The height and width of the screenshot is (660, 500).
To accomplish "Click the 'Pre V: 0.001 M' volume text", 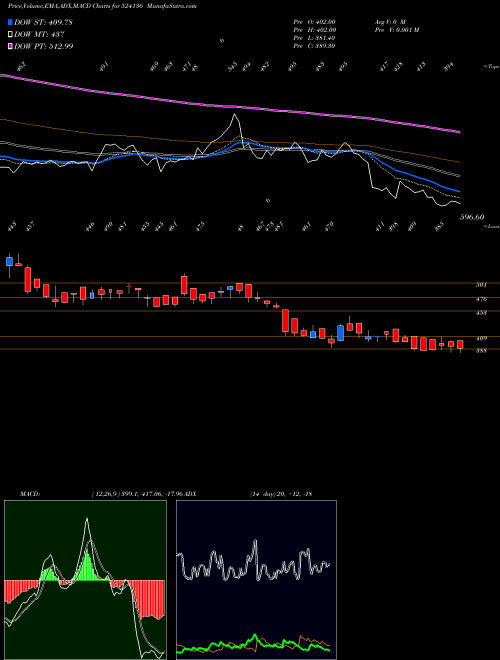I will pyautogui.click(x=396, y=30).
